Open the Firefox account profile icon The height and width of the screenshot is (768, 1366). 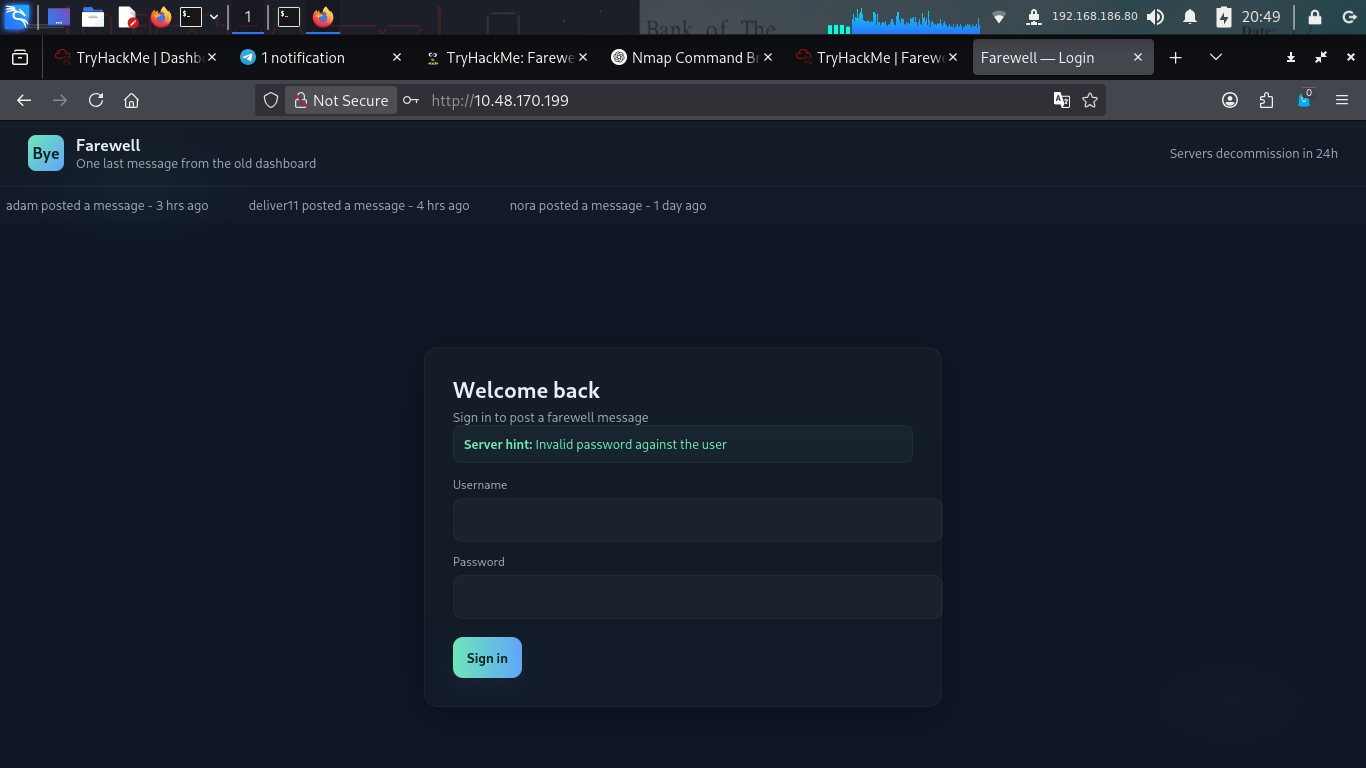click(1230, 100)
